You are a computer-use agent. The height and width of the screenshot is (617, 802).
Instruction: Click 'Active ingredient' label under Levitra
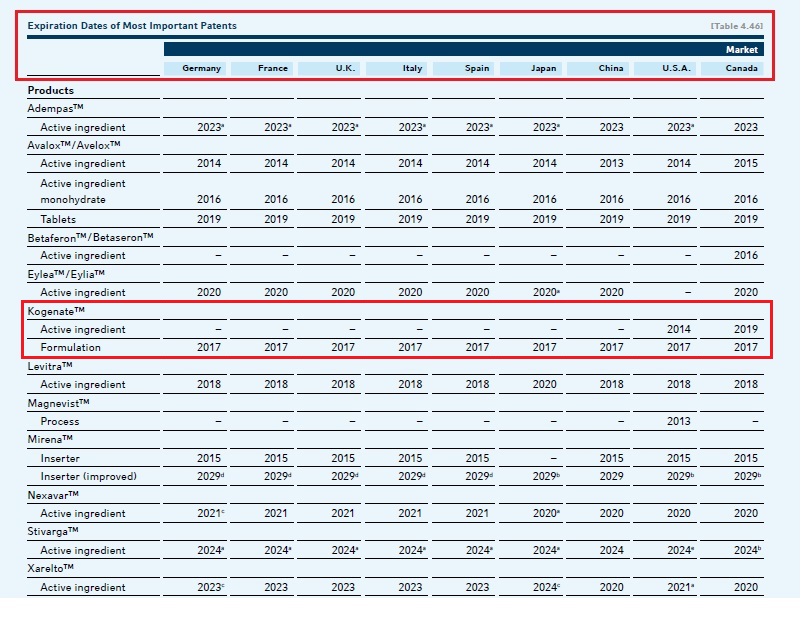83,384
